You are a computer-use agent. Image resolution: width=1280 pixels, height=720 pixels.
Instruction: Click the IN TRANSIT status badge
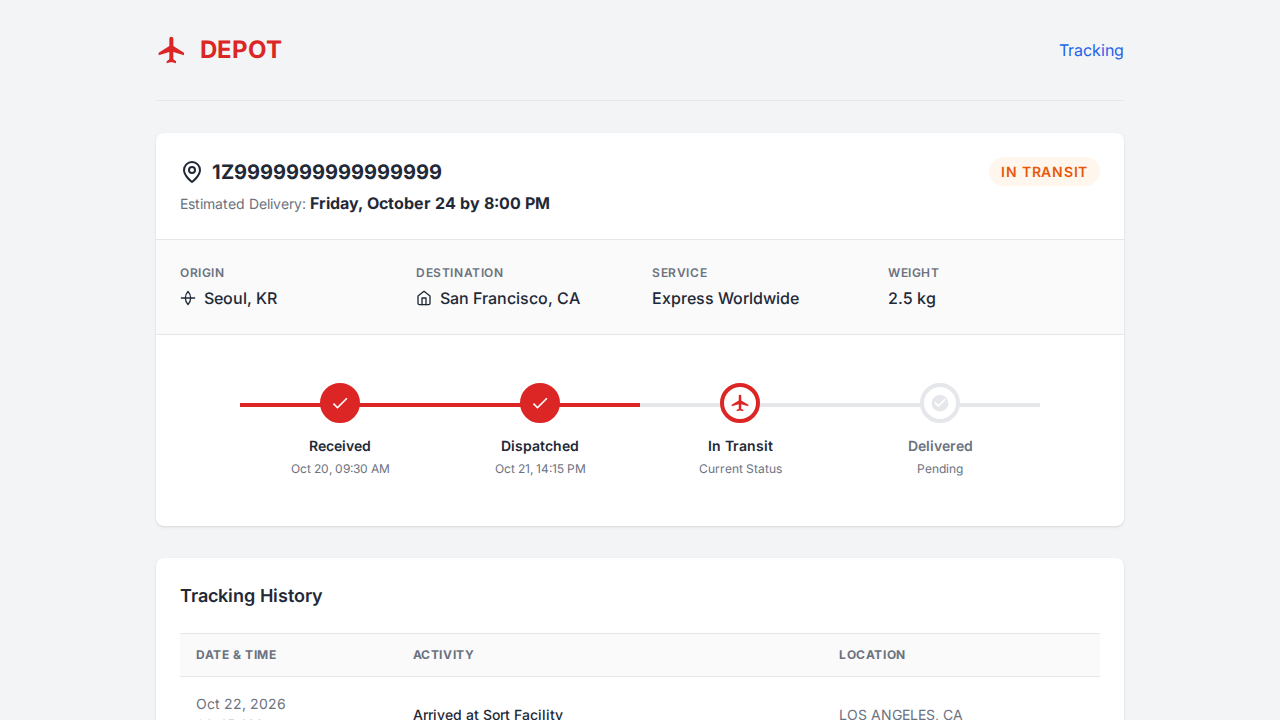(1043, 172)
